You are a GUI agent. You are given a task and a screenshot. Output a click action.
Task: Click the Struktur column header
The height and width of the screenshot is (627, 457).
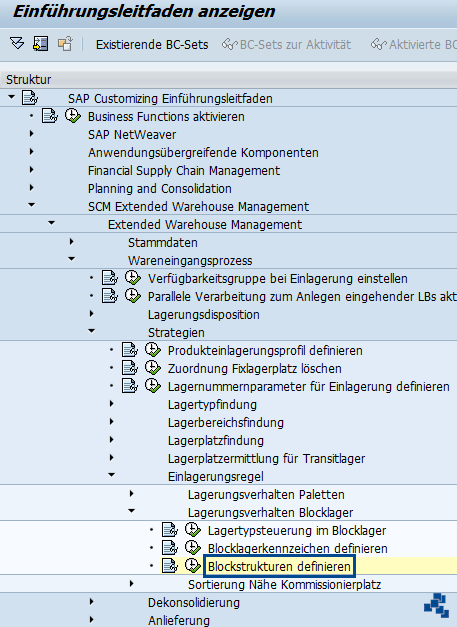[228, 79]
